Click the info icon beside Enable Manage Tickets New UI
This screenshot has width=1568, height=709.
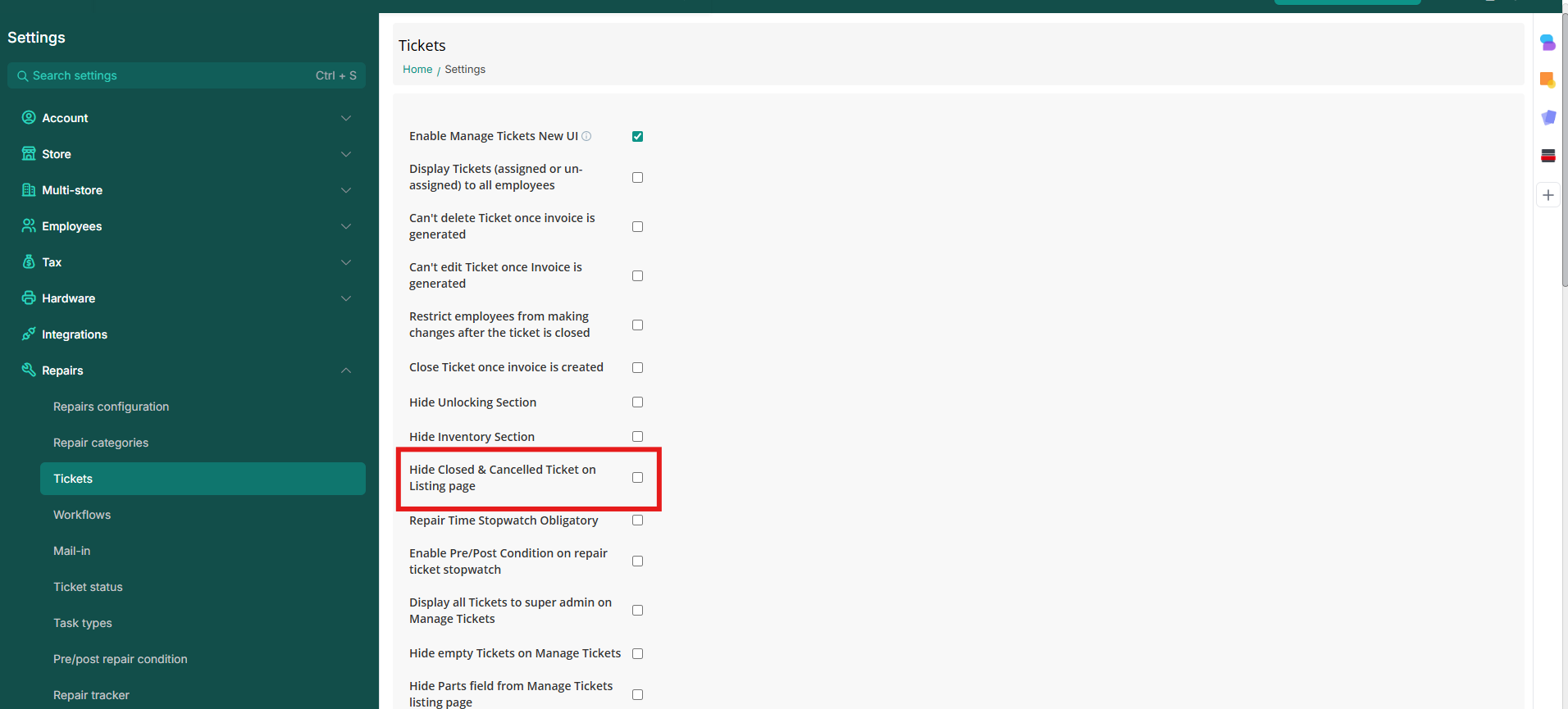coord(586,136)
